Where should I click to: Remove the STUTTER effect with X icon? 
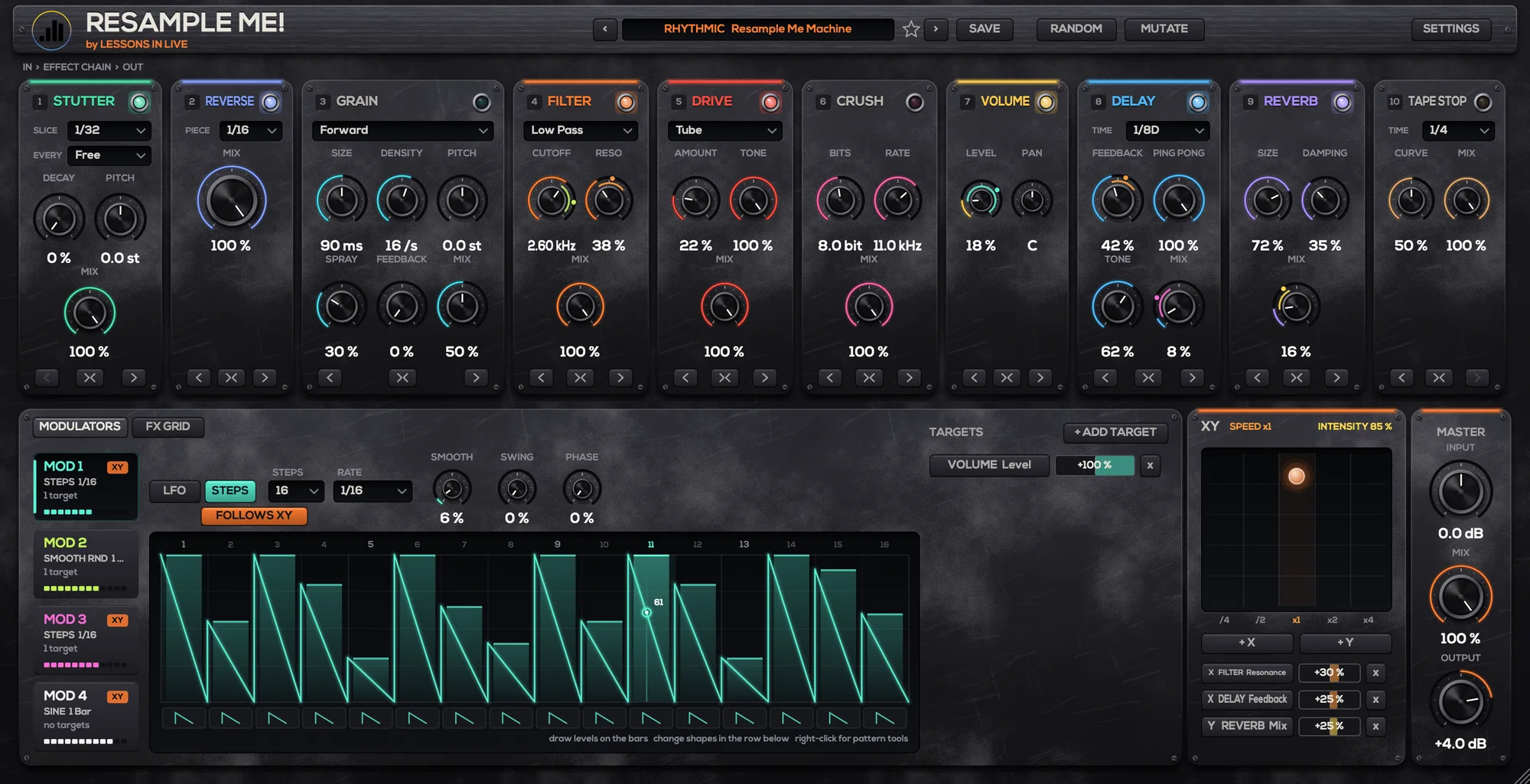[x=90, y=377]
